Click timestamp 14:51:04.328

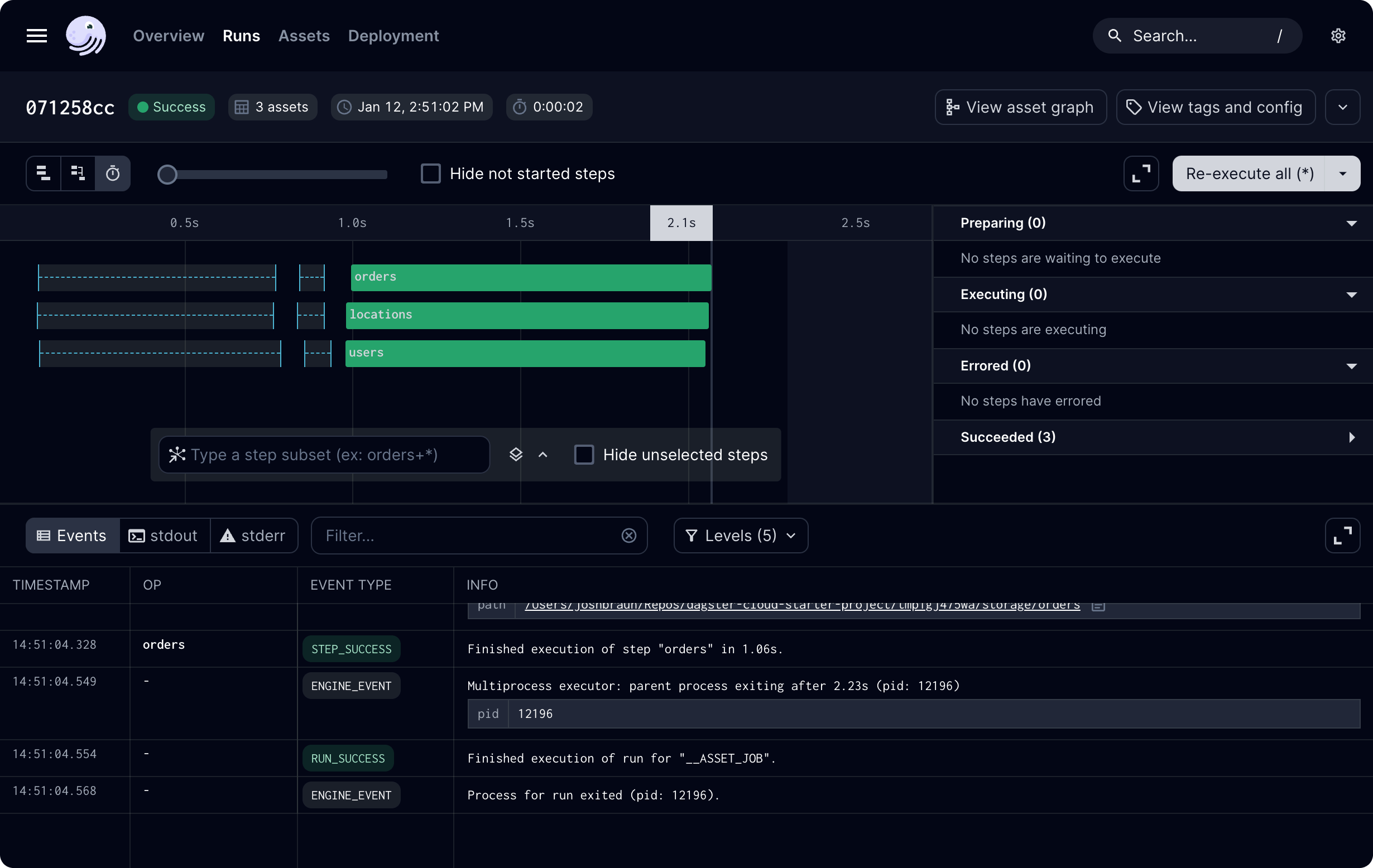click(55, 645)
